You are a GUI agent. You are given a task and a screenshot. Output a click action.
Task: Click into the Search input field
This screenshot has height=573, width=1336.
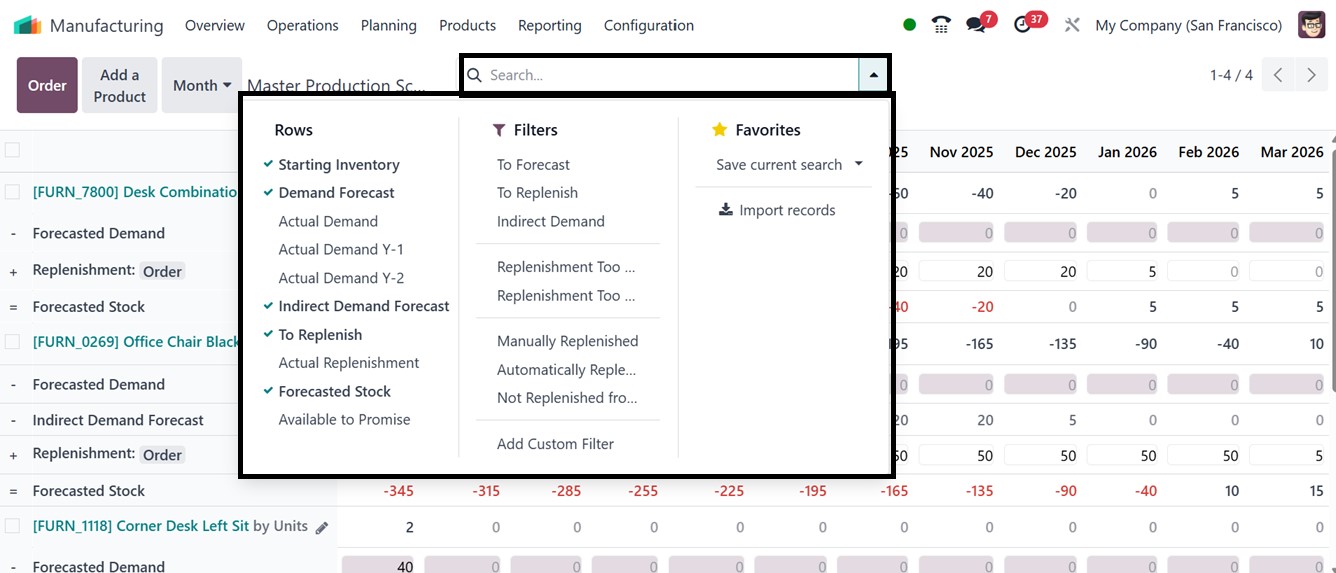670,75
